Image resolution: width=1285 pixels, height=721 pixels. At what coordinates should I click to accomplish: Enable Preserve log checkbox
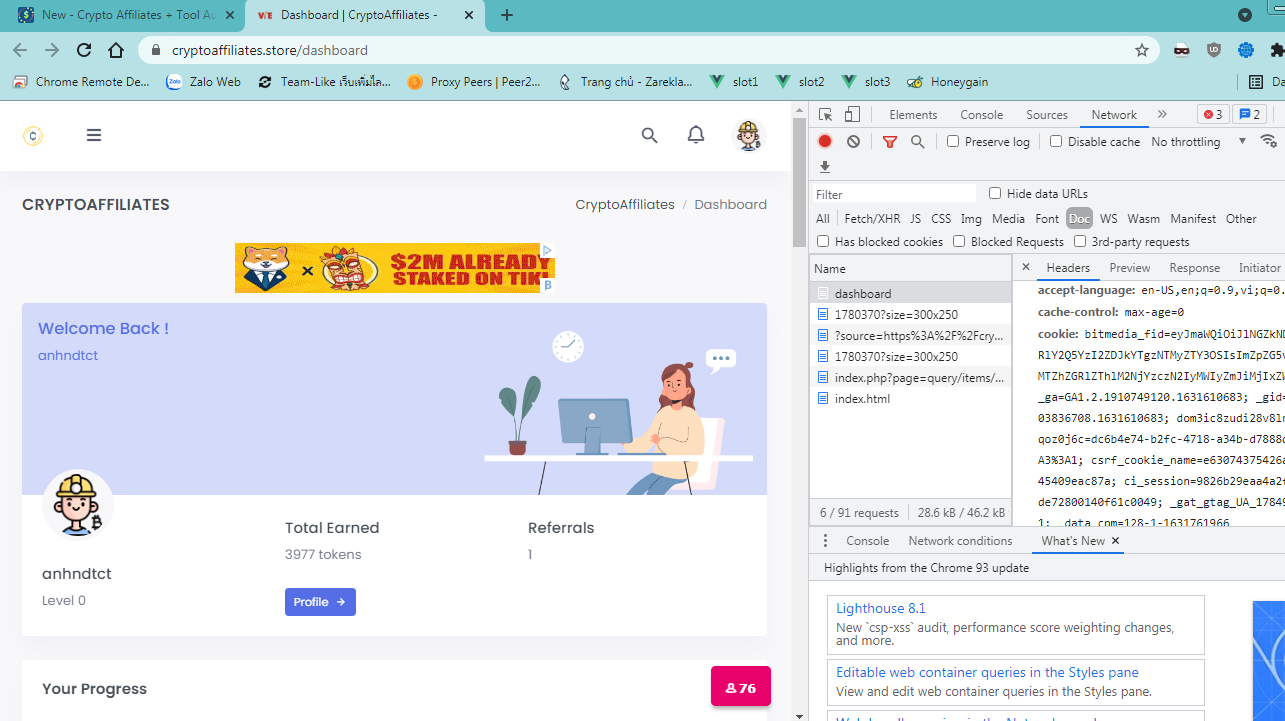point(953,142)
